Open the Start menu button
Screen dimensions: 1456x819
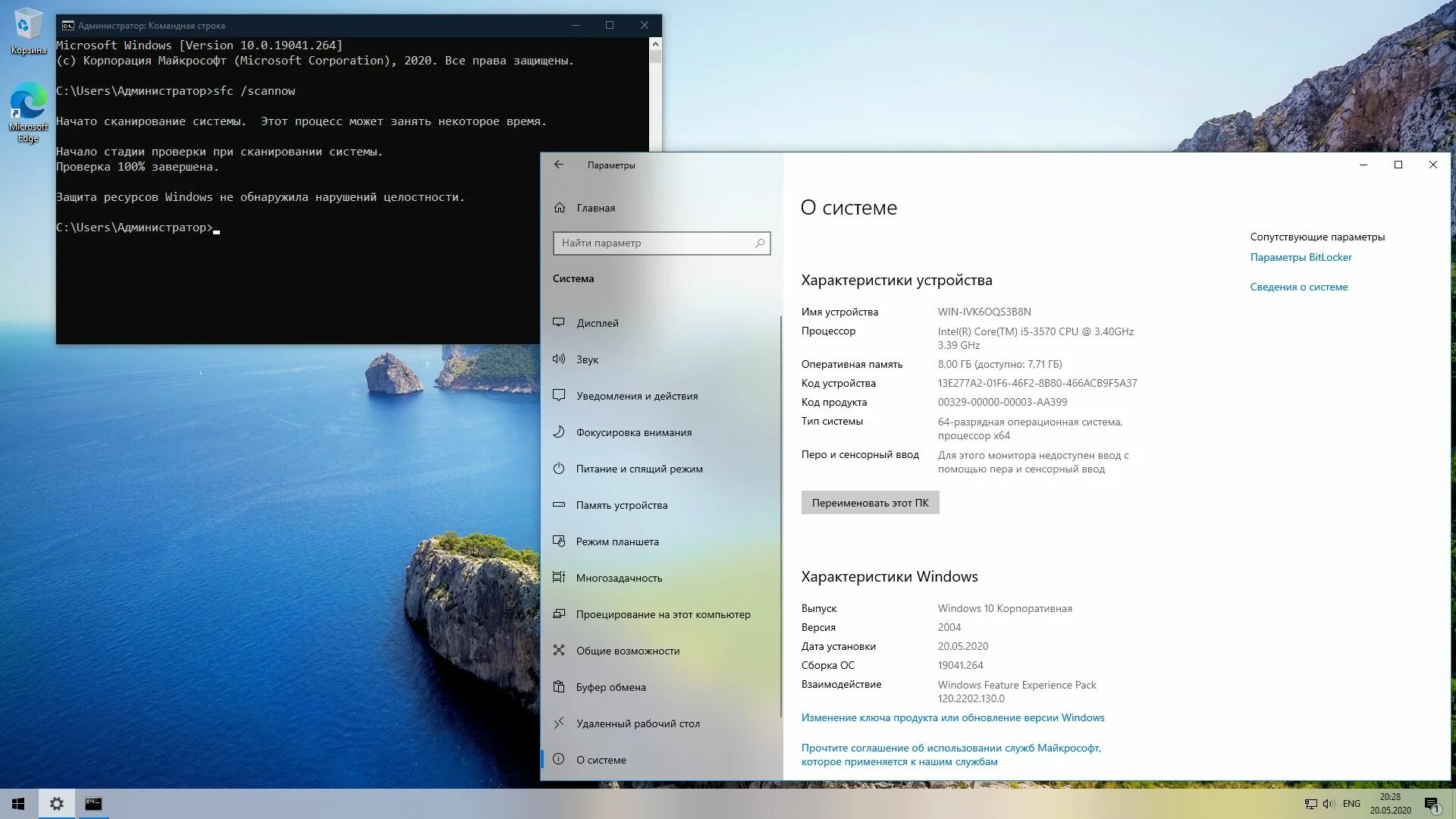18,804
